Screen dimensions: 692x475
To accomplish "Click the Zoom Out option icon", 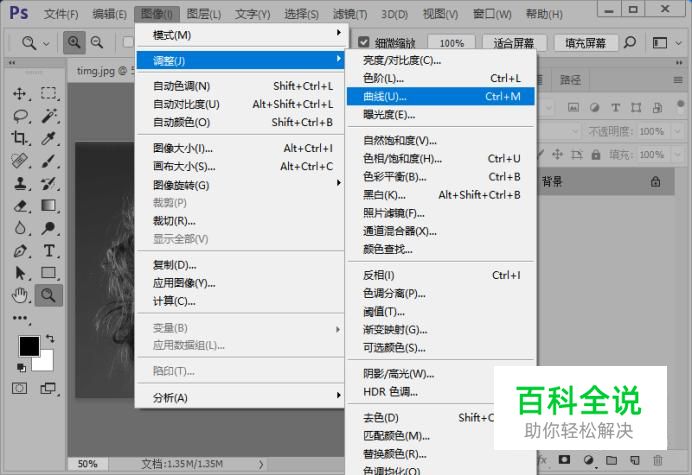I will pos(97,42).
